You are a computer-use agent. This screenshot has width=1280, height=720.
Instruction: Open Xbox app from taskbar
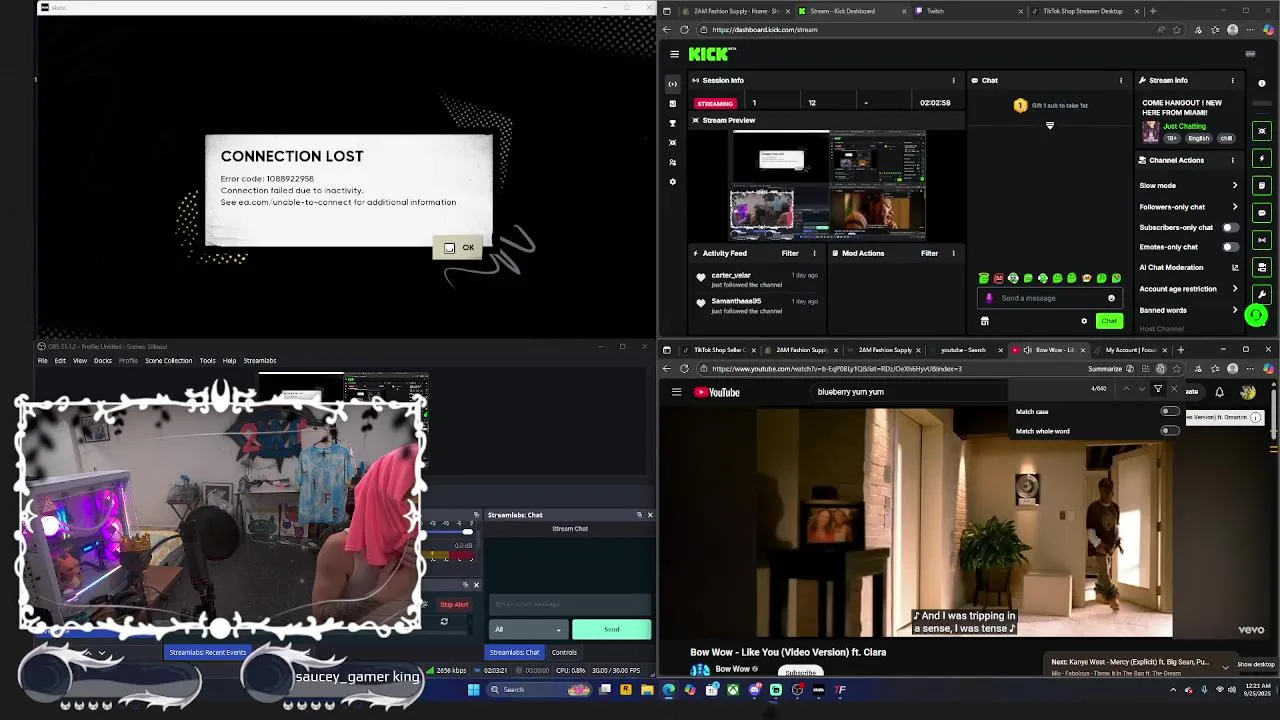[733, 689]
